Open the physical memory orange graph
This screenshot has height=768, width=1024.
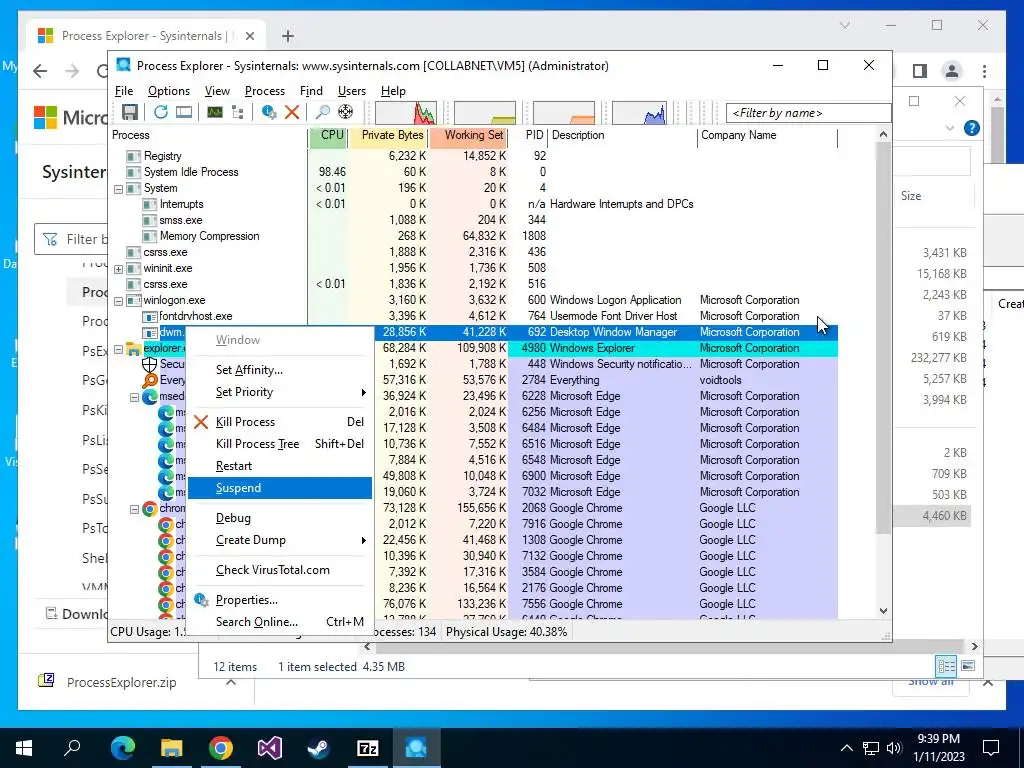[x=564, y=113]
